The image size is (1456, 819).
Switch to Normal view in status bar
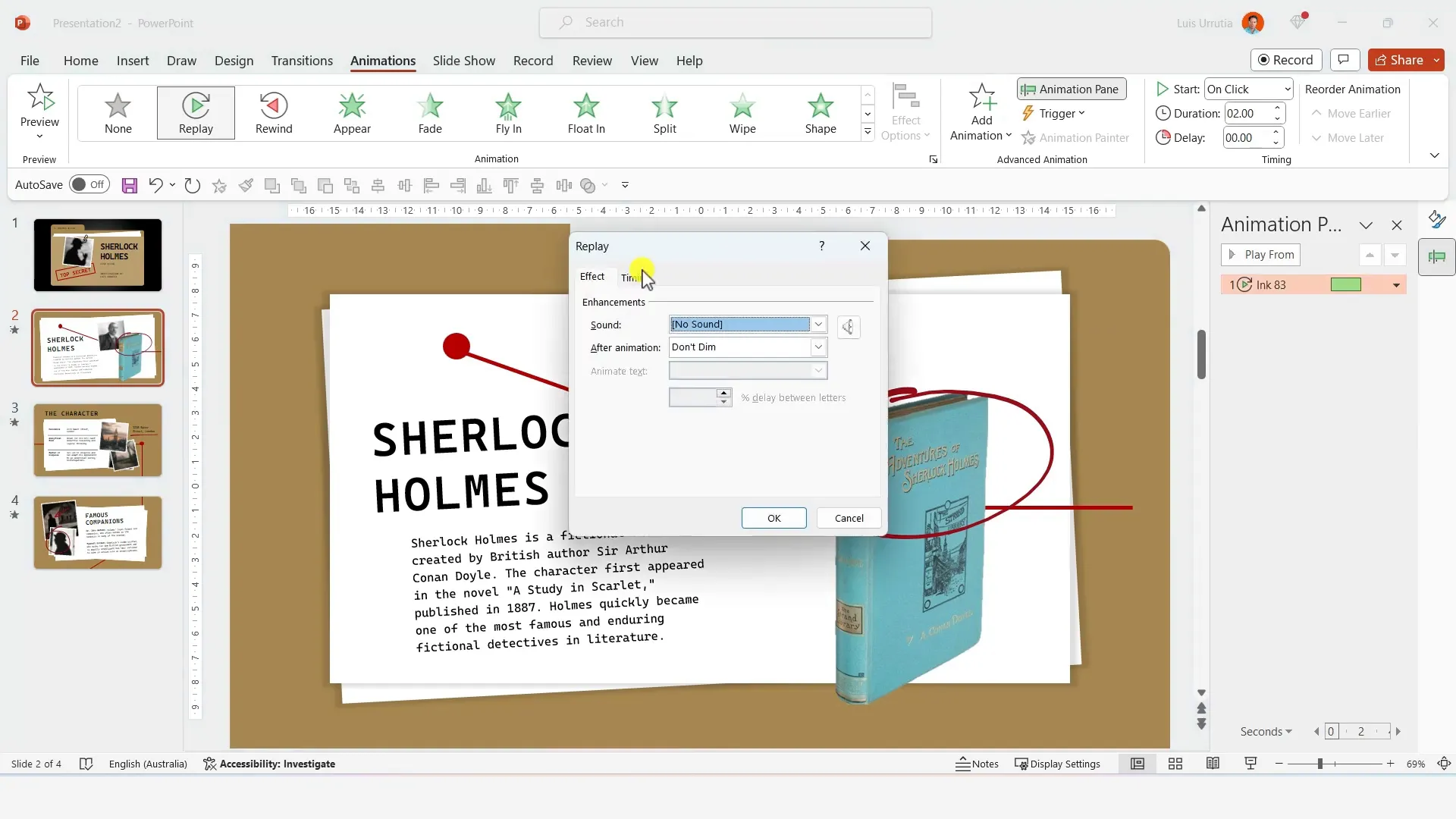[1137, 764]
